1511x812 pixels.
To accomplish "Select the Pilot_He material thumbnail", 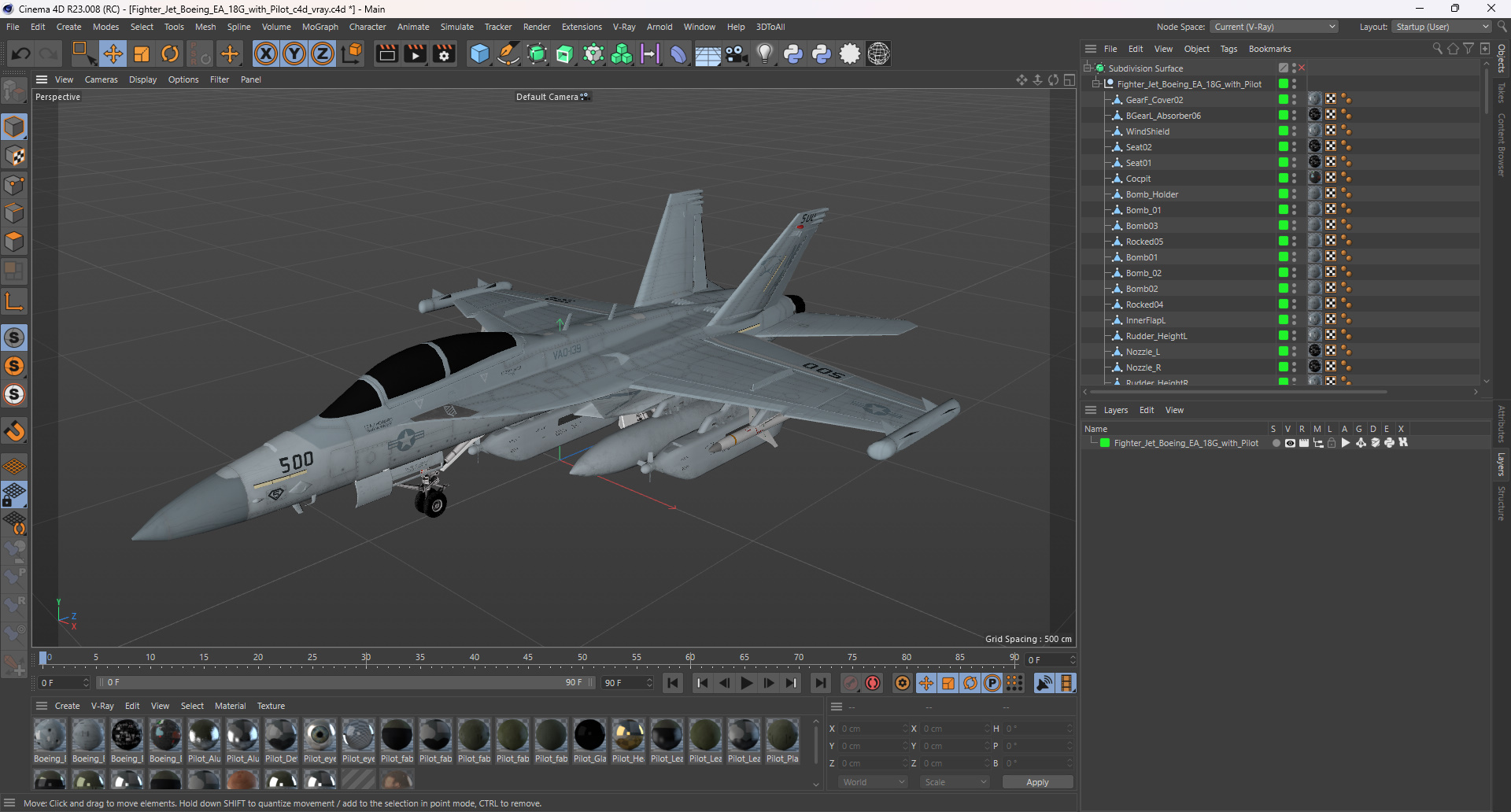I will (628, 740).
